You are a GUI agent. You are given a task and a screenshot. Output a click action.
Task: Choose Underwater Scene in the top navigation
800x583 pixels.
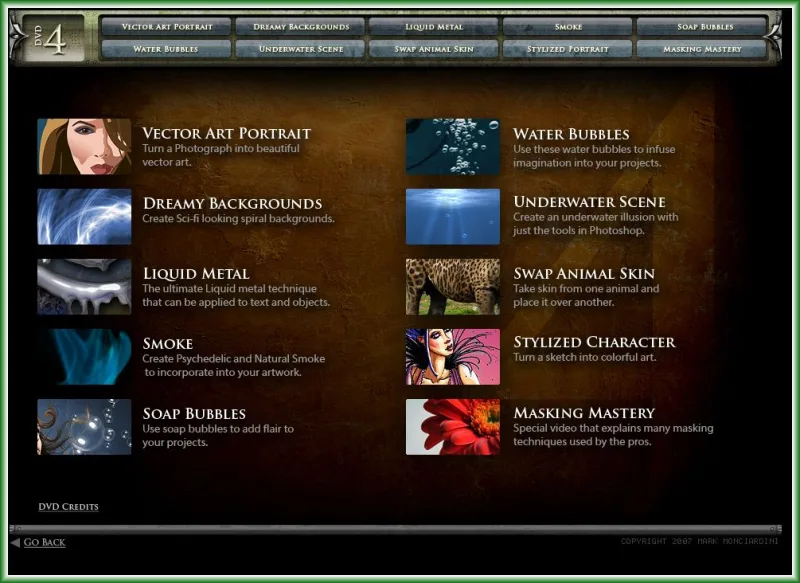click(x=301, y=49)
